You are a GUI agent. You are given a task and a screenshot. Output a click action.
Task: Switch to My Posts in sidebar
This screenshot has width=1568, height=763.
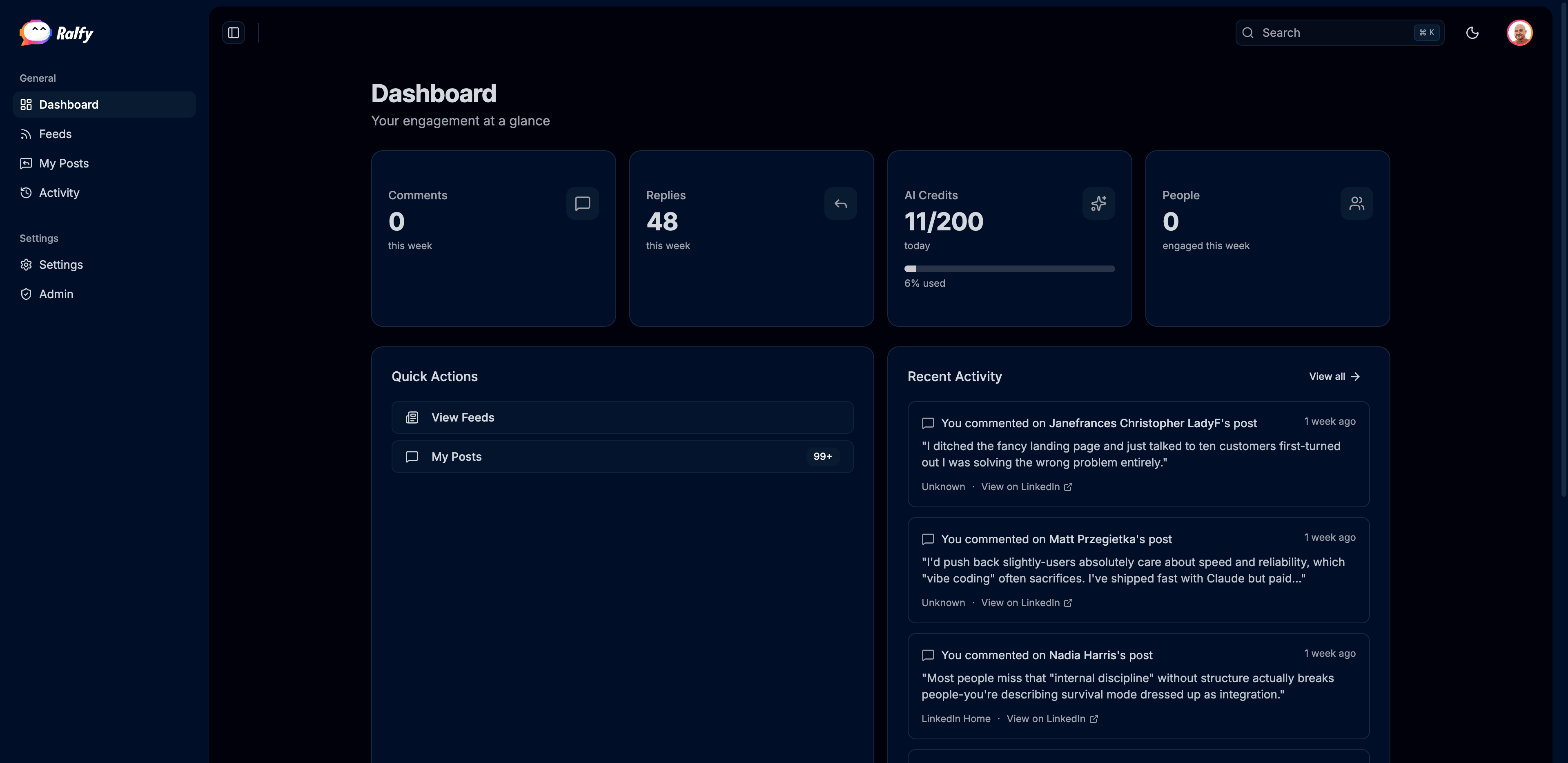click(x=63, y=163)
